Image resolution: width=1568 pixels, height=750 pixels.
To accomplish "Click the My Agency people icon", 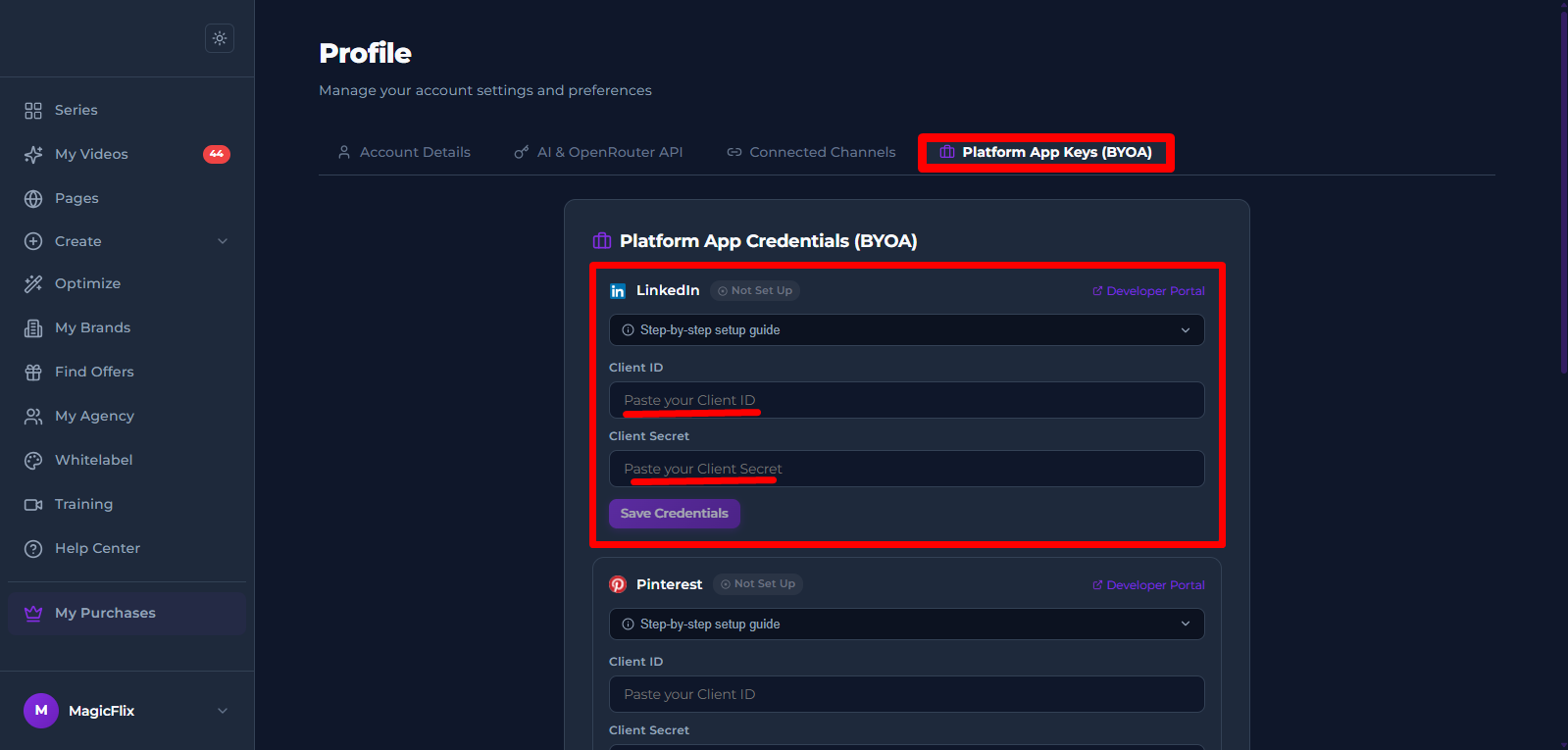I will (x=33, y=416).
